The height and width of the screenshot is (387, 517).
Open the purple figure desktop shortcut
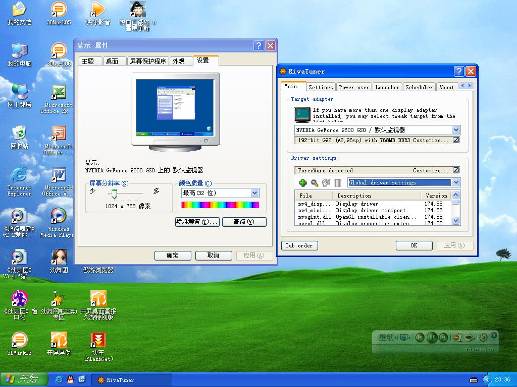coord(19,304)
